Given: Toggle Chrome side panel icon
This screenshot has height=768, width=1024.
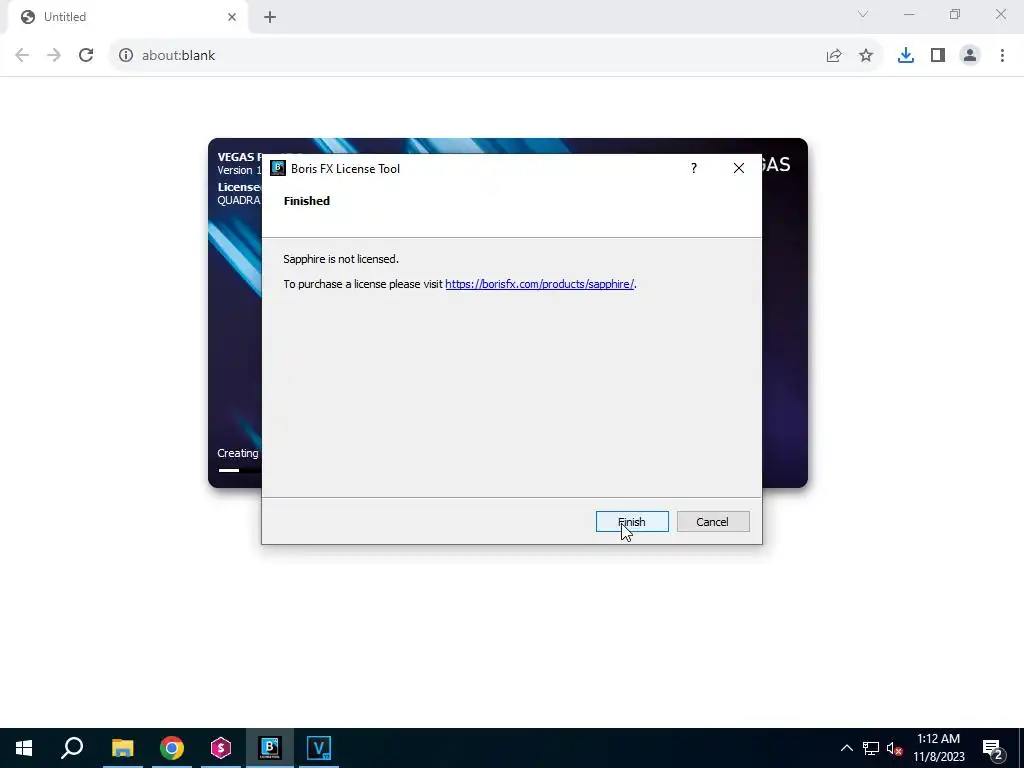Looking at the screenshot, I should tap(938, 56).
